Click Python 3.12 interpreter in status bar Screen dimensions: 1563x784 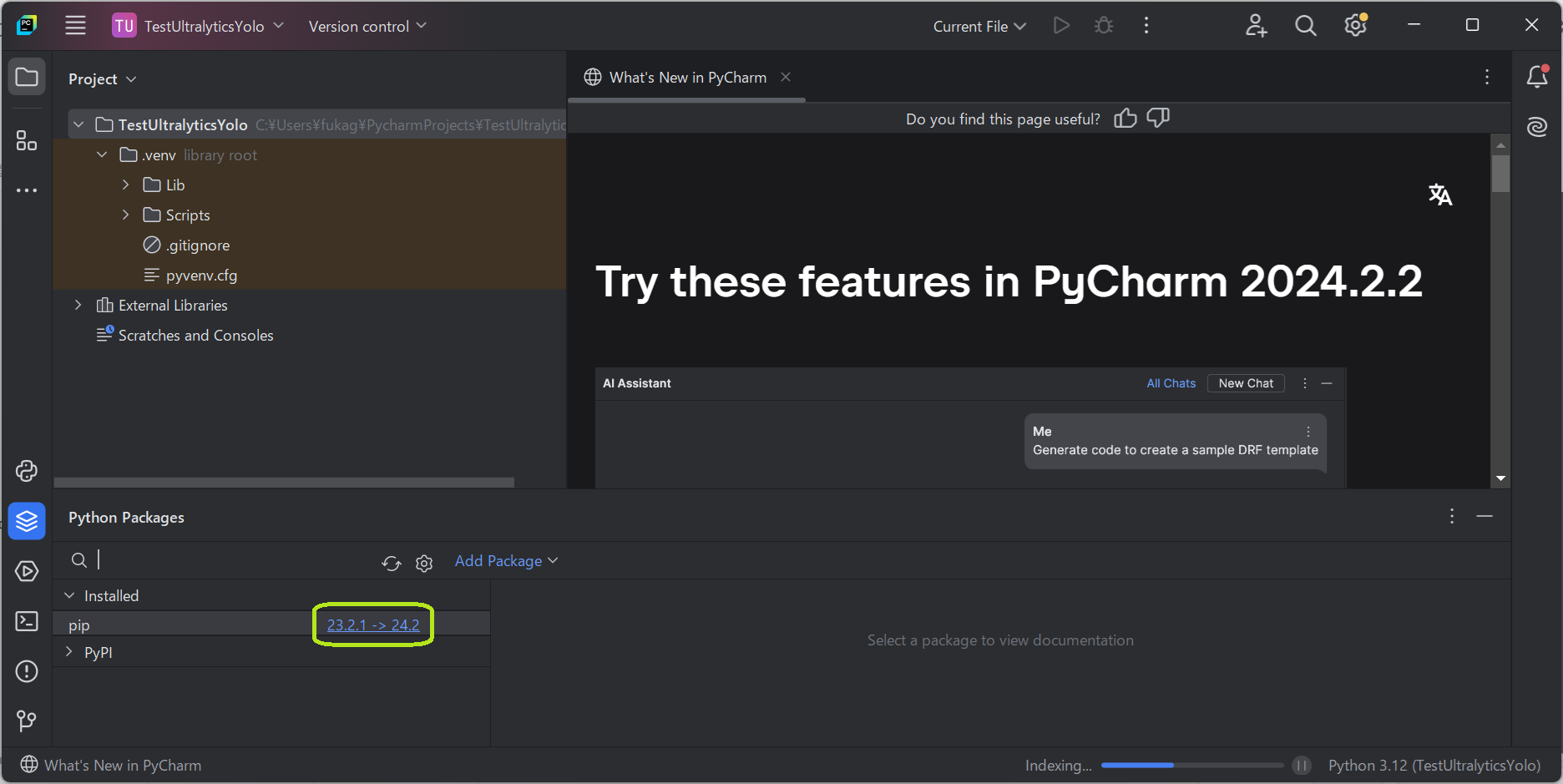tap(1434, 766)
